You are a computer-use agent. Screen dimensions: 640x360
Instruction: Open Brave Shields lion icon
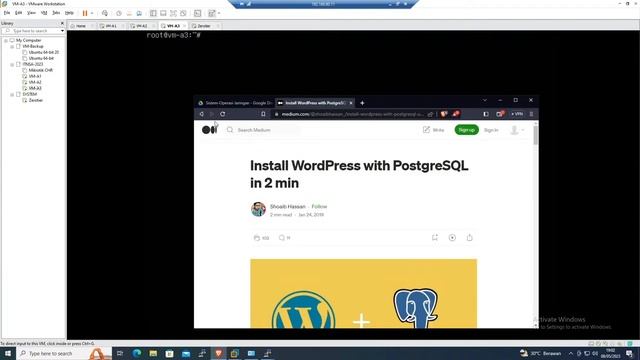point(444,114)
